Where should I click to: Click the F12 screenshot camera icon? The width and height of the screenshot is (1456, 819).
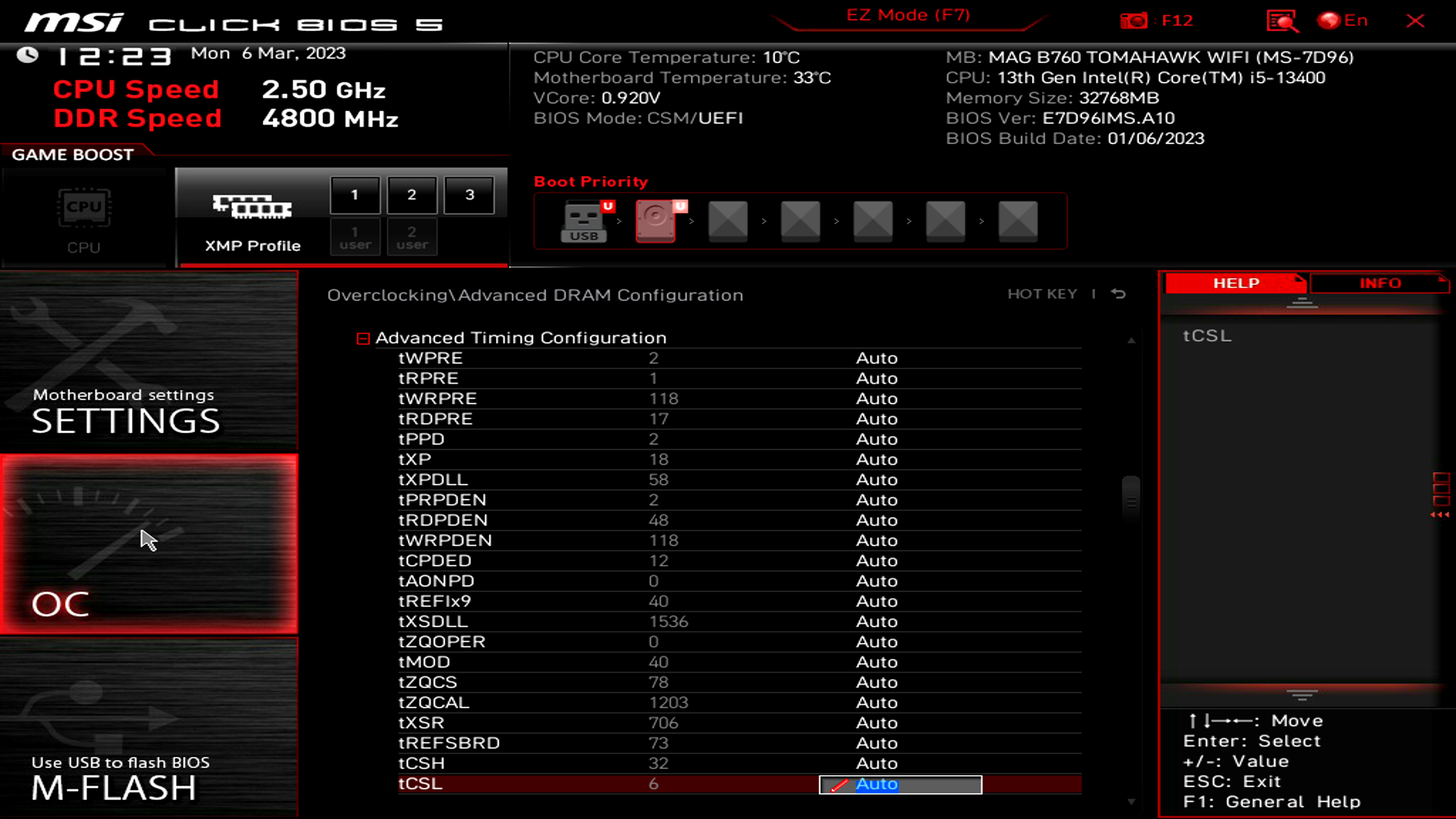pos(1134,20)
